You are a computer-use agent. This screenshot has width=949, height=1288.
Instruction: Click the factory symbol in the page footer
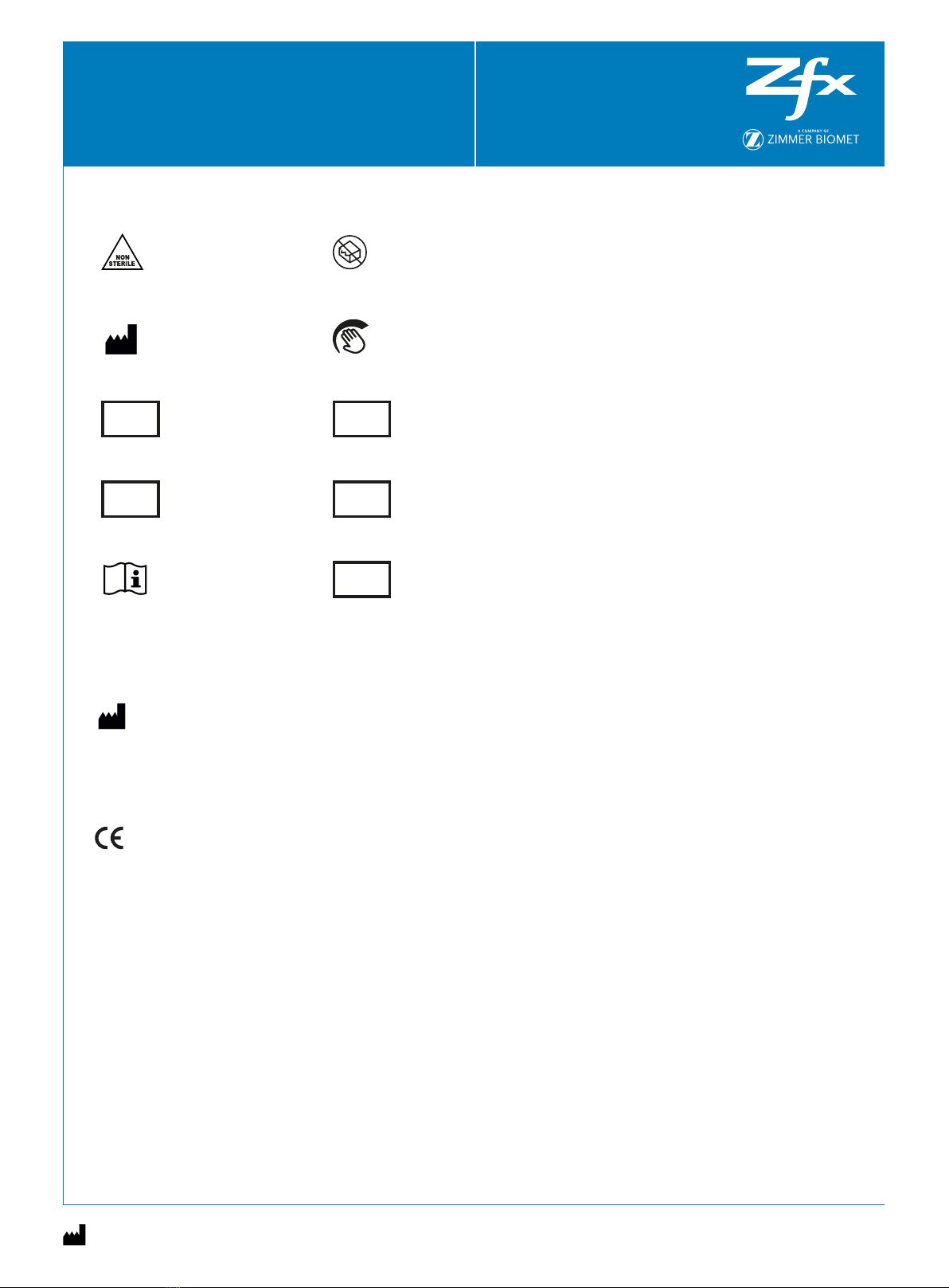coord(74,1235)
